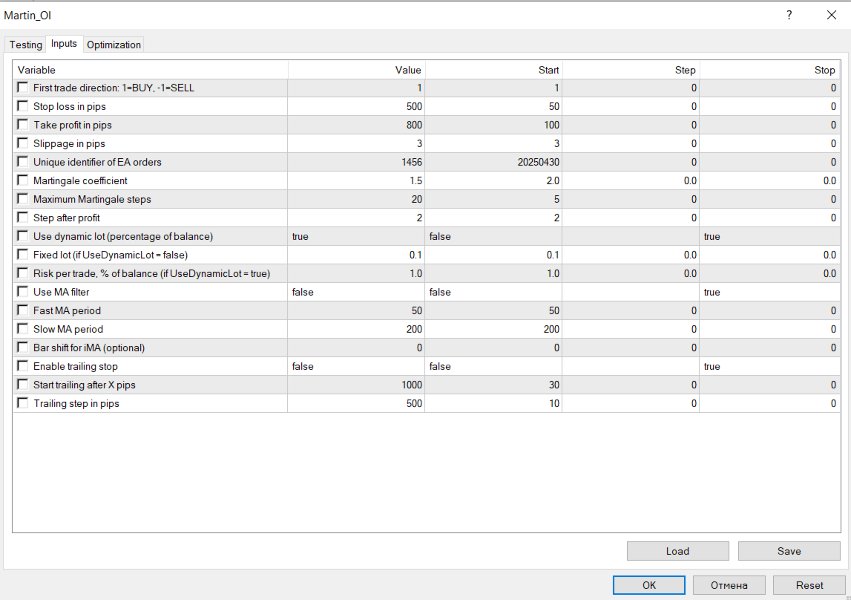Open Use dynamic lot Start 'false' cell
This screenshot has height=600, width=851.
pyautogui.click(x=494, y=237)
